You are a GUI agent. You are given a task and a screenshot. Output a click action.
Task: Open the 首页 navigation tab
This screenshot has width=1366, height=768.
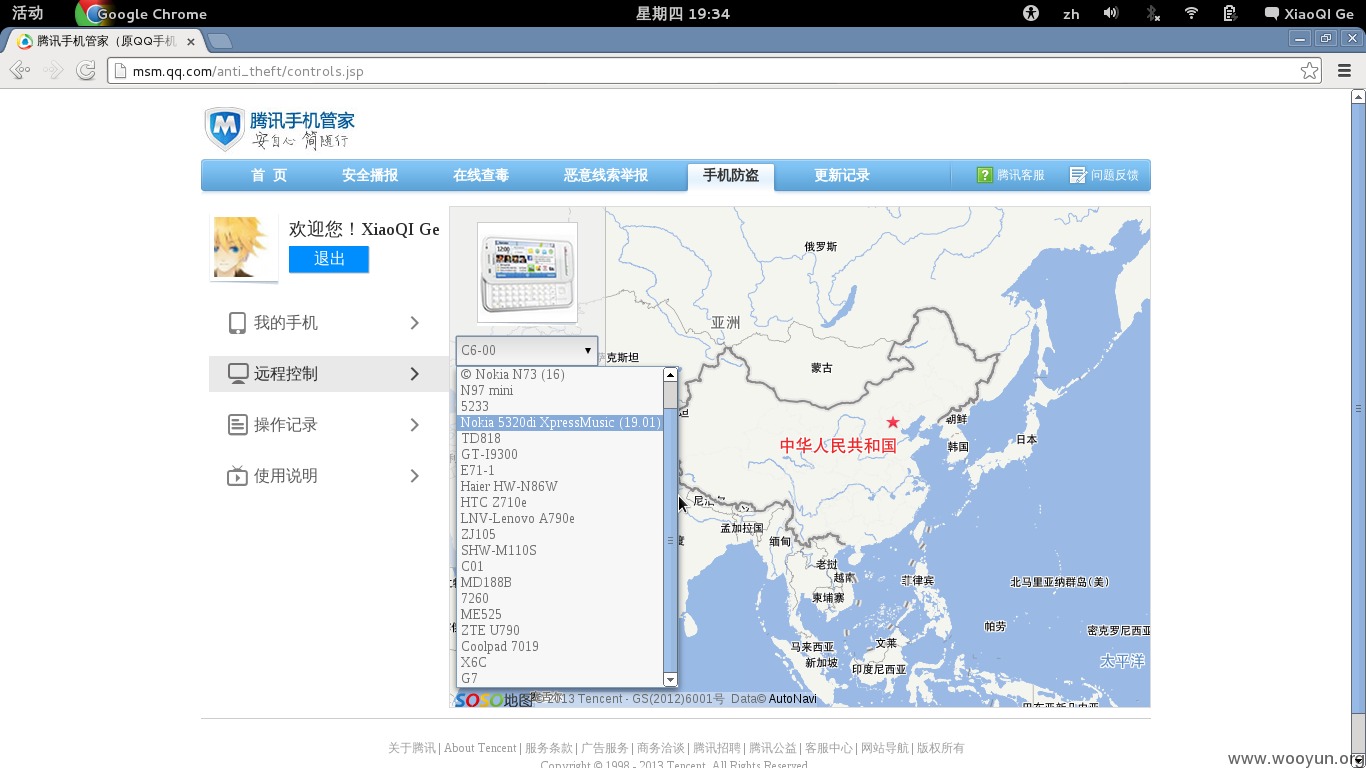tap(269, 175)
